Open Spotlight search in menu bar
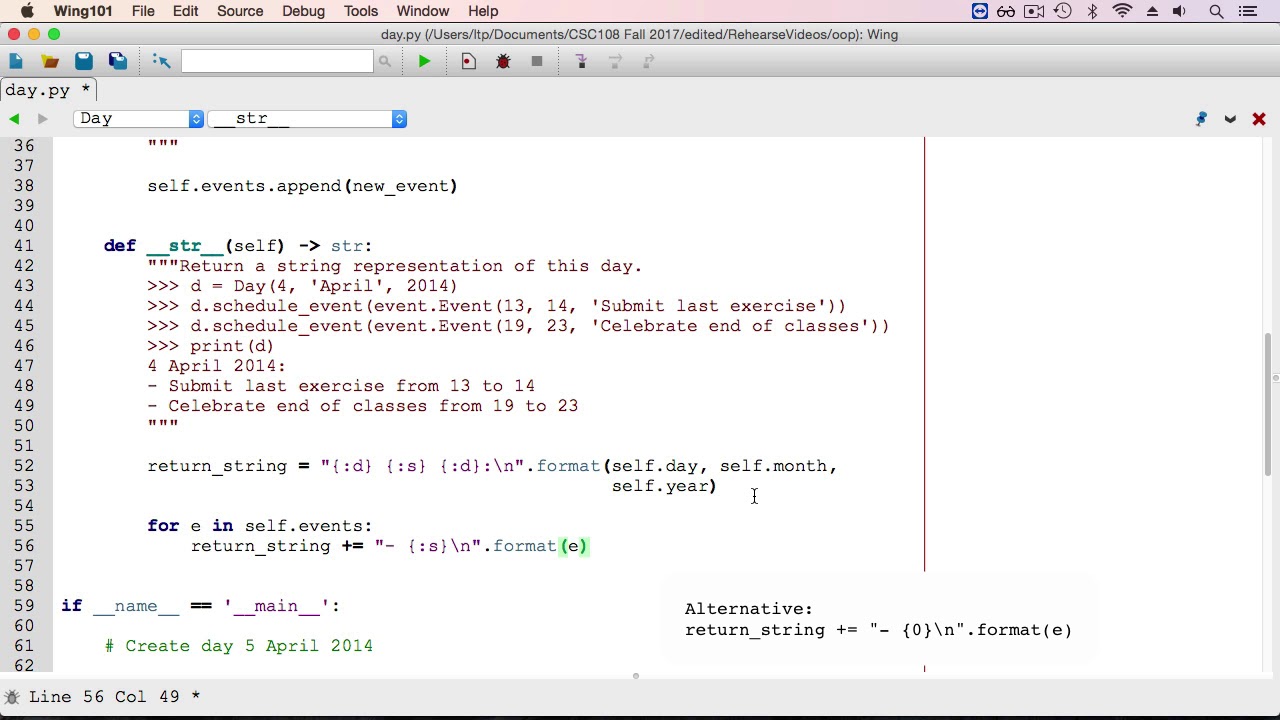Screen dimensions: 1280x720 coord(1216,12)
